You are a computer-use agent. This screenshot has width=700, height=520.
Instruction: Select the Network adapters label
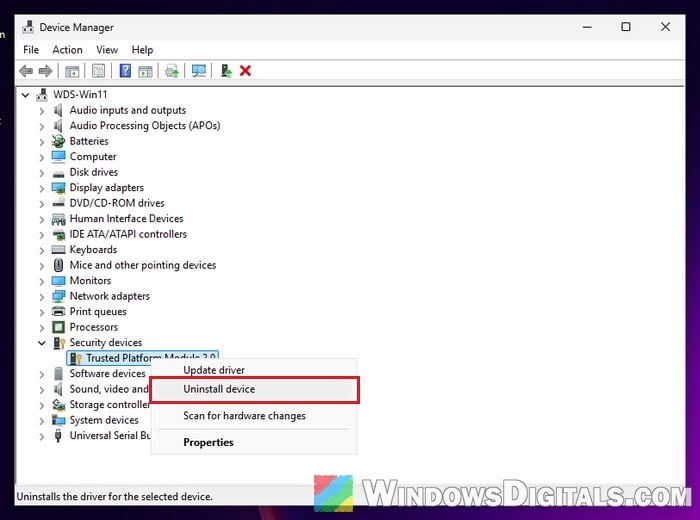[x=109, y=296]
